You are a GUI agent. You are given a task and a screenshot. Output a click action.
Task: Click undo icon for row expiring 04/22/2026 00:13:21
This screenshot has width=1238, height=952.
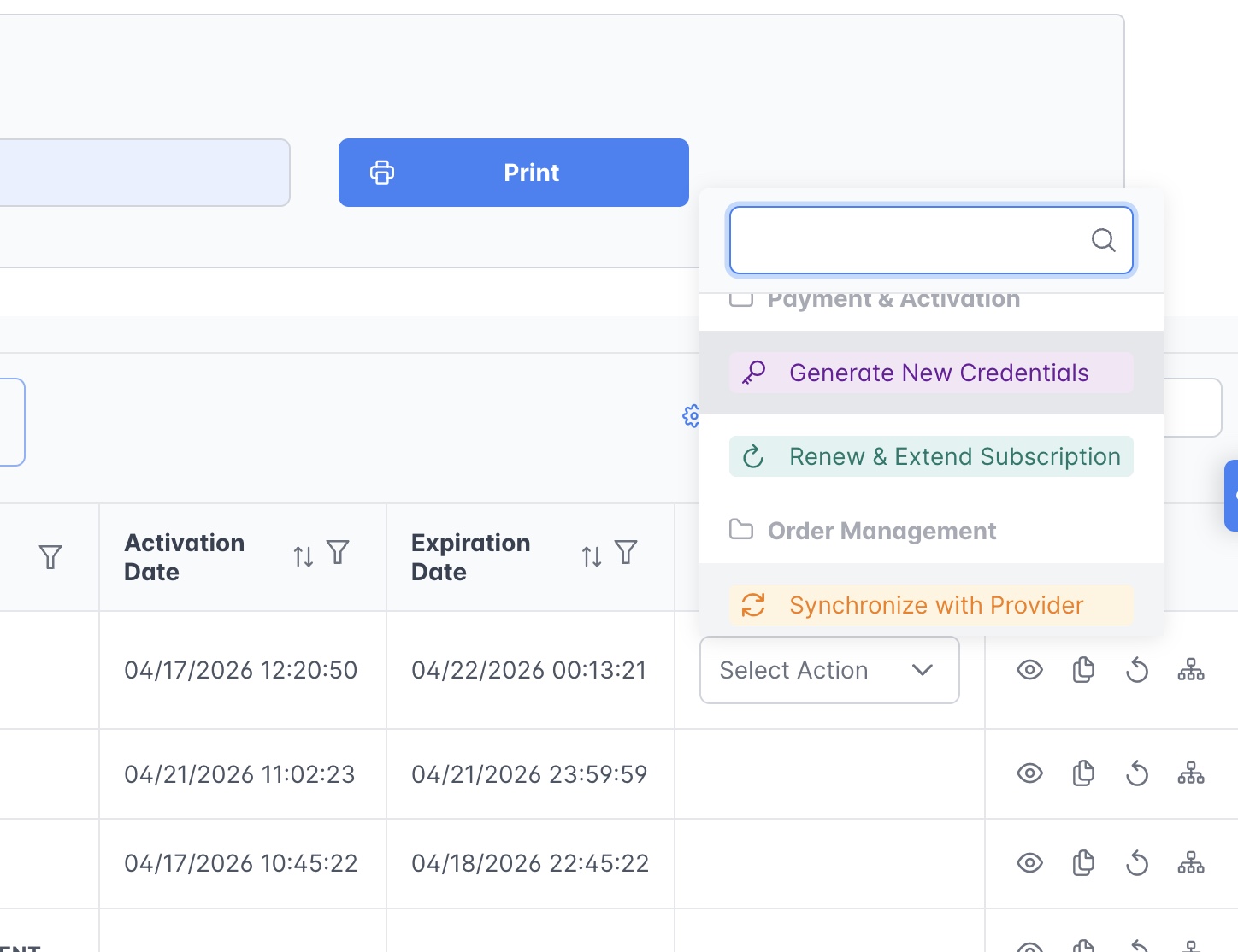point(1137,670)
